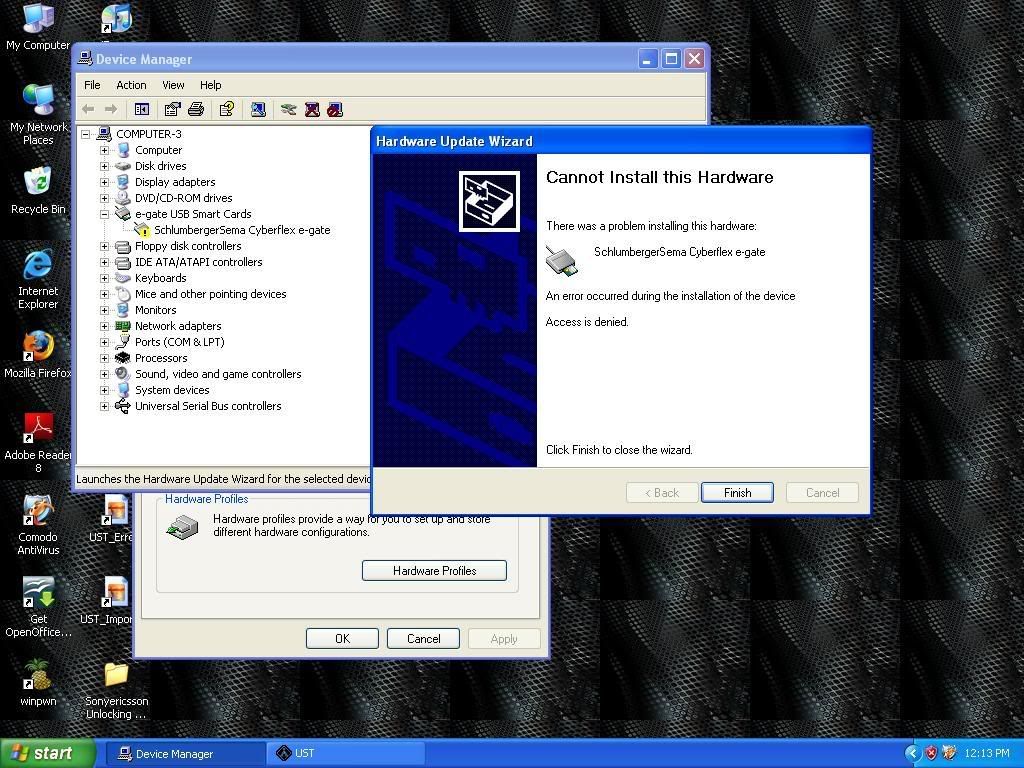Click the Help toolbar icon with question mark
Screen dimensions: 1024x768
pos(227,109)
